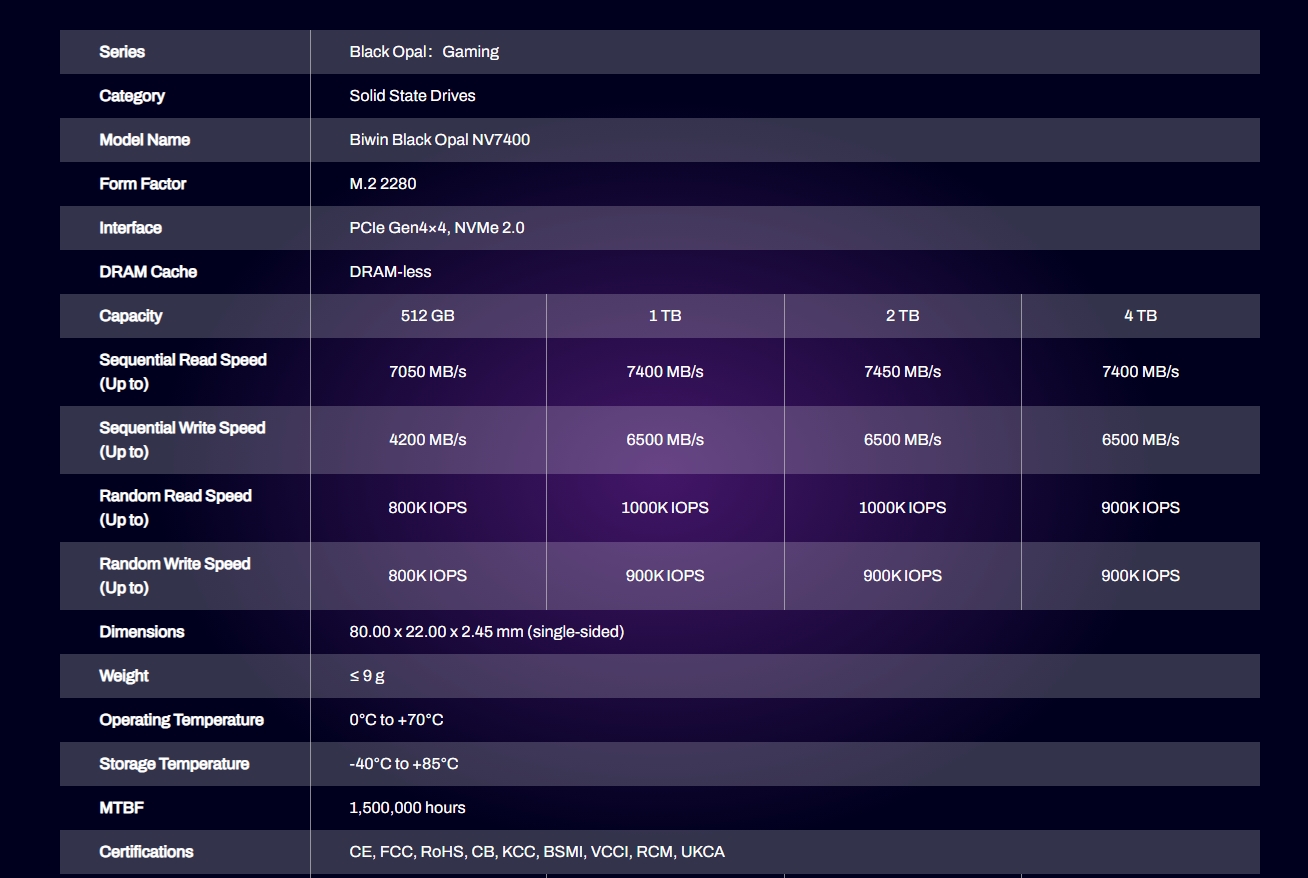
Task: Select 900K IOPS random write under 1 TB
Action: [x=665, y=576]
